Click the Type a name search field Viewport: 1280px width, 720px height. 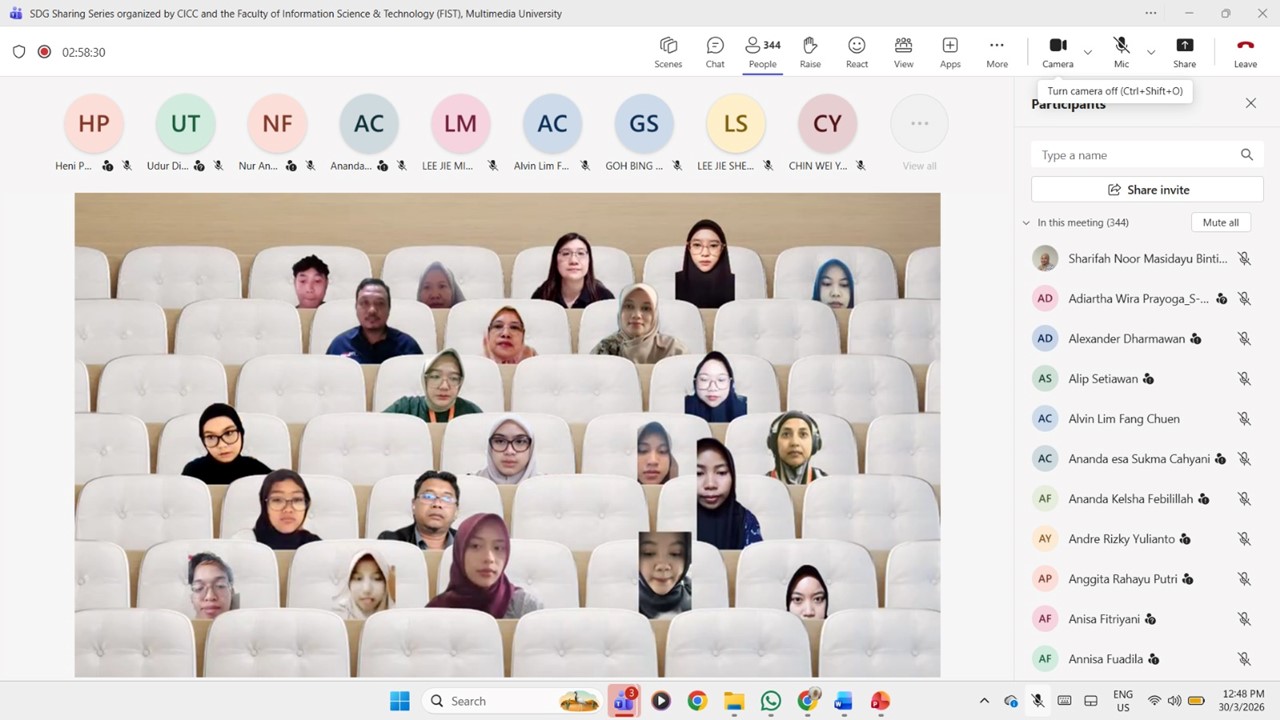1135,155
